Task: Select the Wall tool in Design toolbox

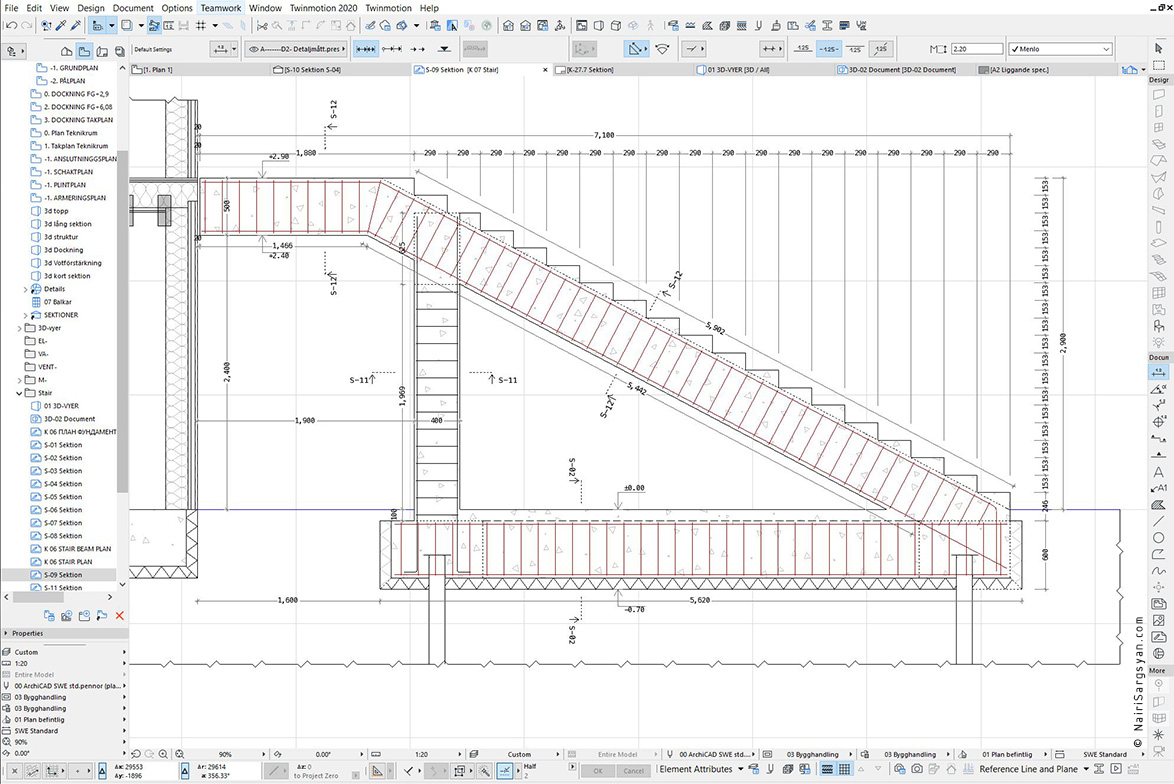Action: pyautogui.click(x=1158, y=95)
